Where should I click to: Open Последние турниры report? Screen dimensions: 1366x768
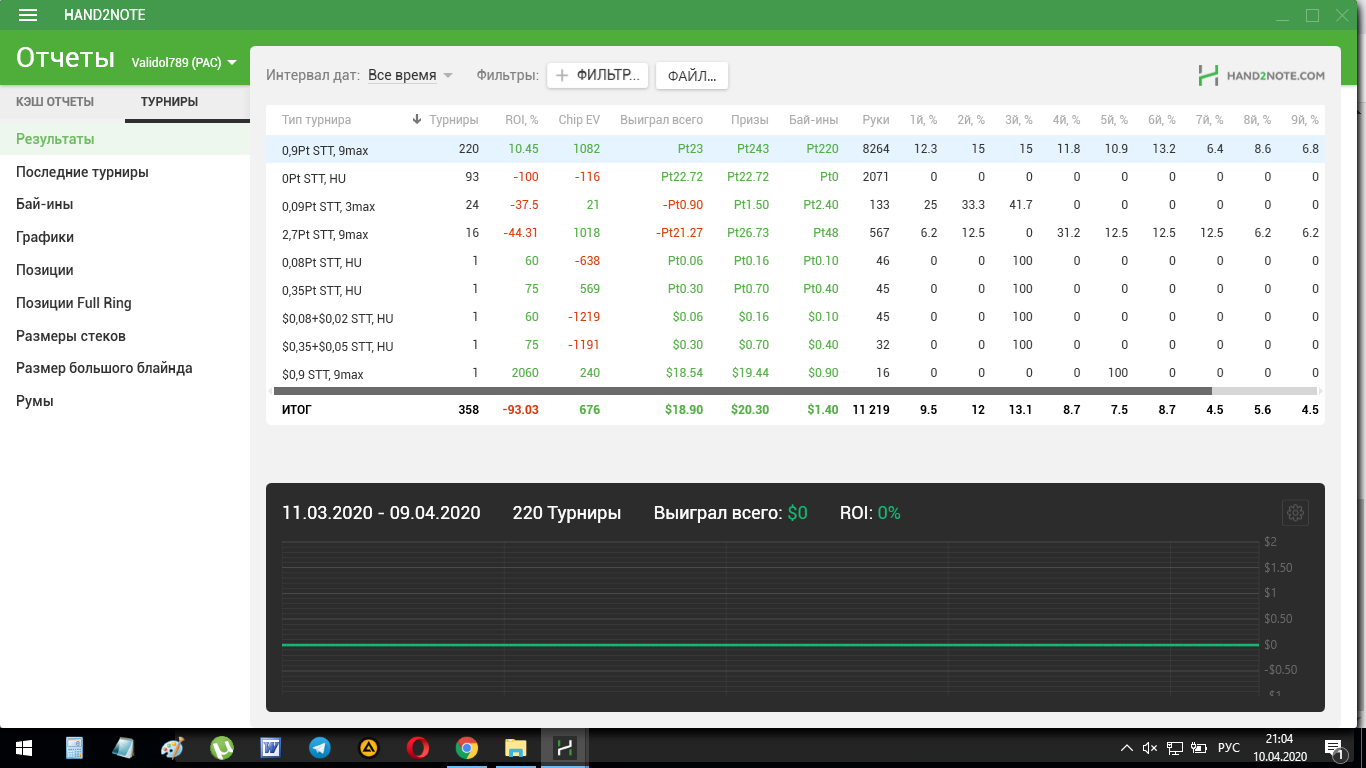[x=125, y=172]
